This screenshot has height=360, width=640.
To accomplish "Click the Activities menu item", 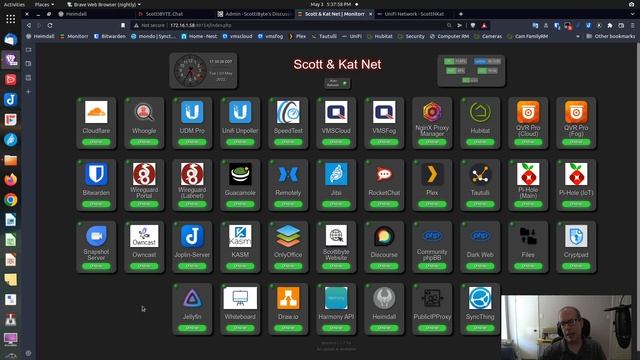I will [x=14, y=4].
